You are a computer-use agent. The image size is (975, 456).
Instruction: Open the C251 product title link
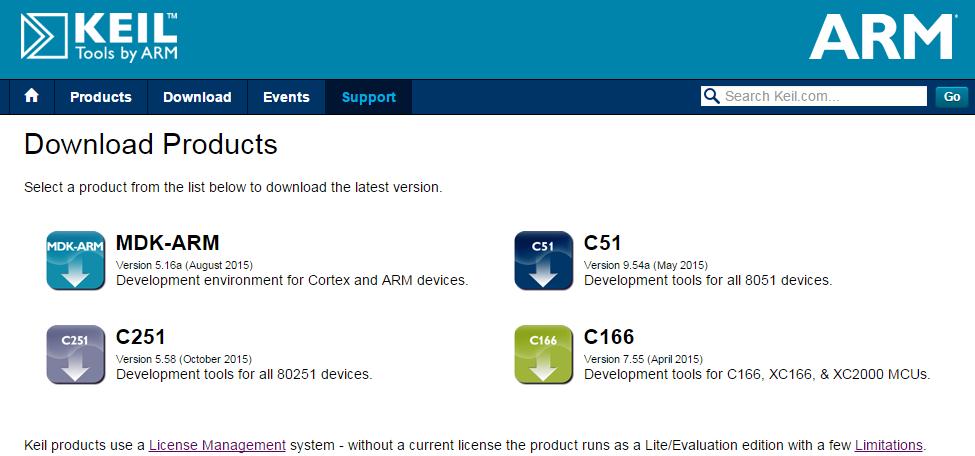pos(141,337)
